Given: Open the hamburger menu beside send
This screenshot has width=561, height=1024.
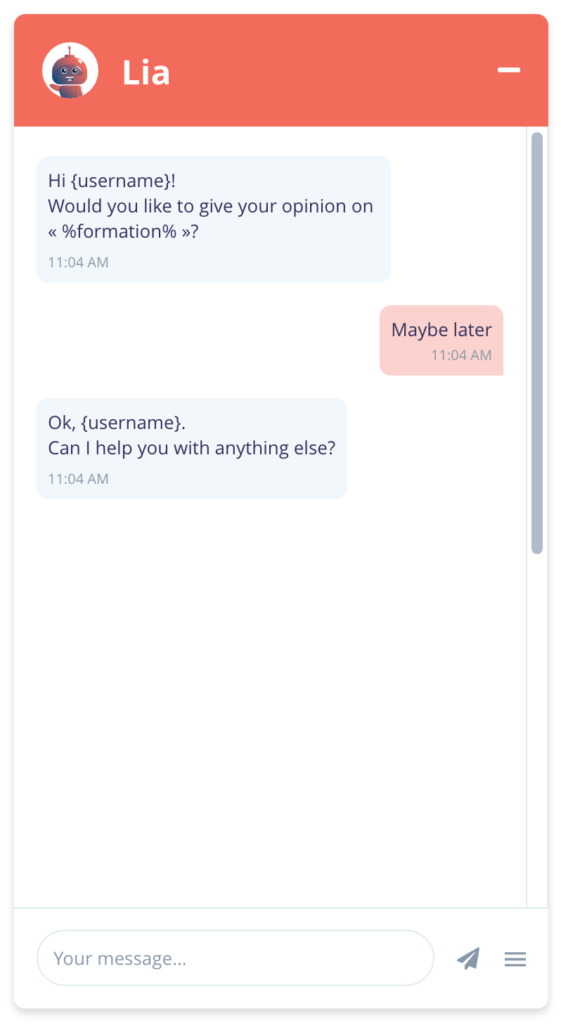Looking at the screenshot, I should [x=515, y=959].
